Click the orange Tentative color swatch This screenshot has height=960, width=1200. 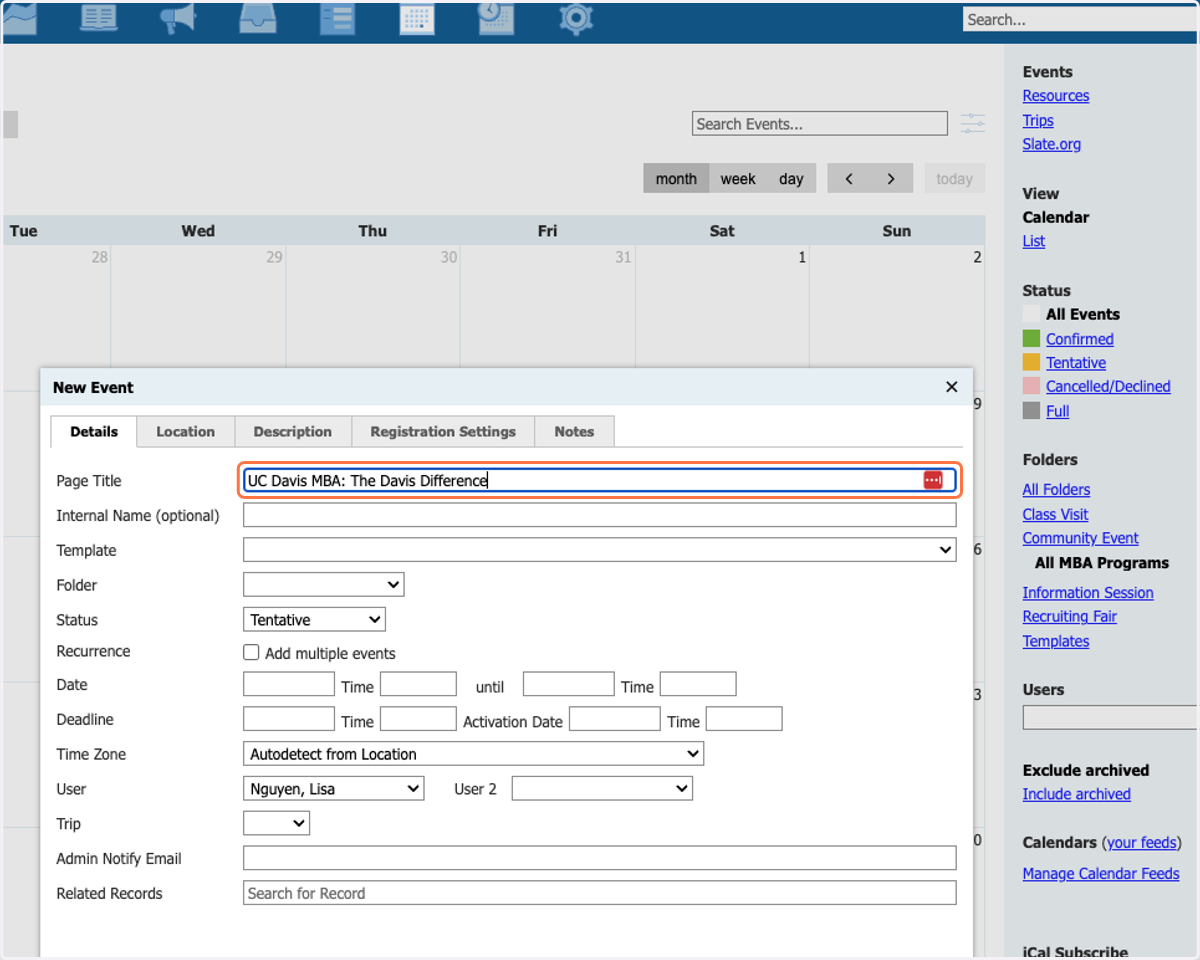click(x=1032, y=363)
